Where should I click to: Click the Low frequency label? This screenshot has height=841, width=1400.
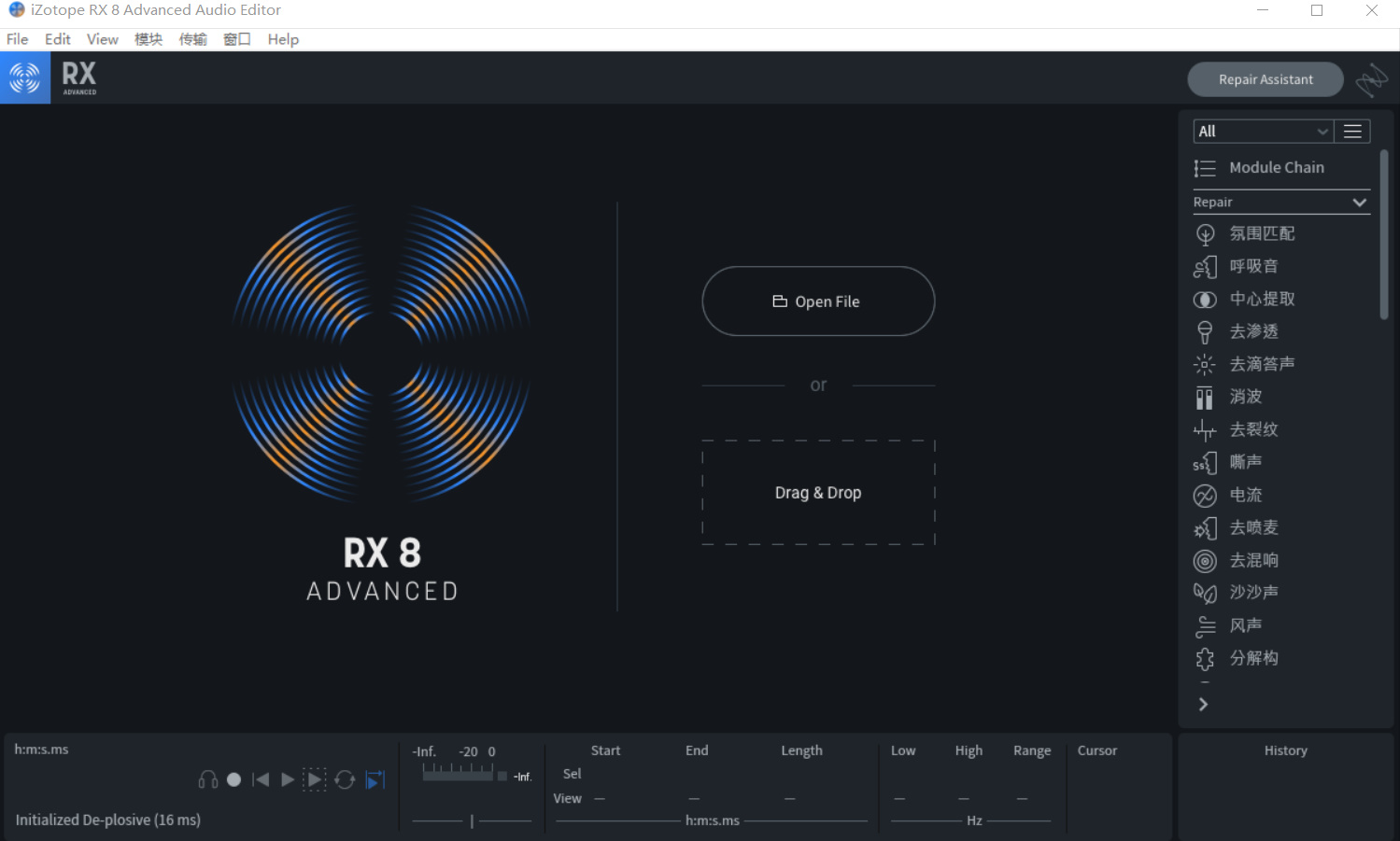tap(903, 750)
